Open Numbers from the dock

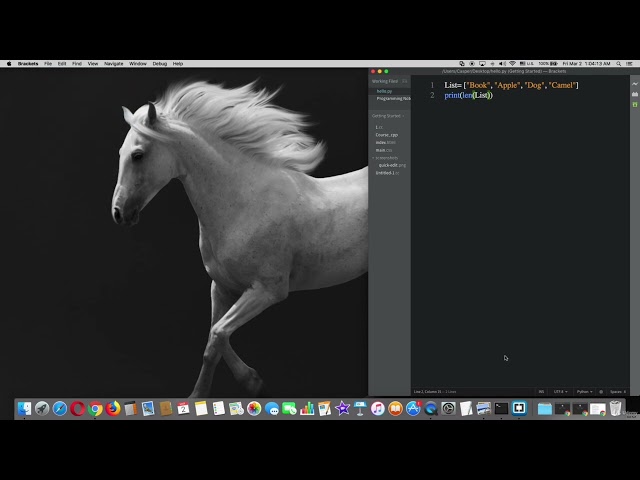click(x=307, y=408)
